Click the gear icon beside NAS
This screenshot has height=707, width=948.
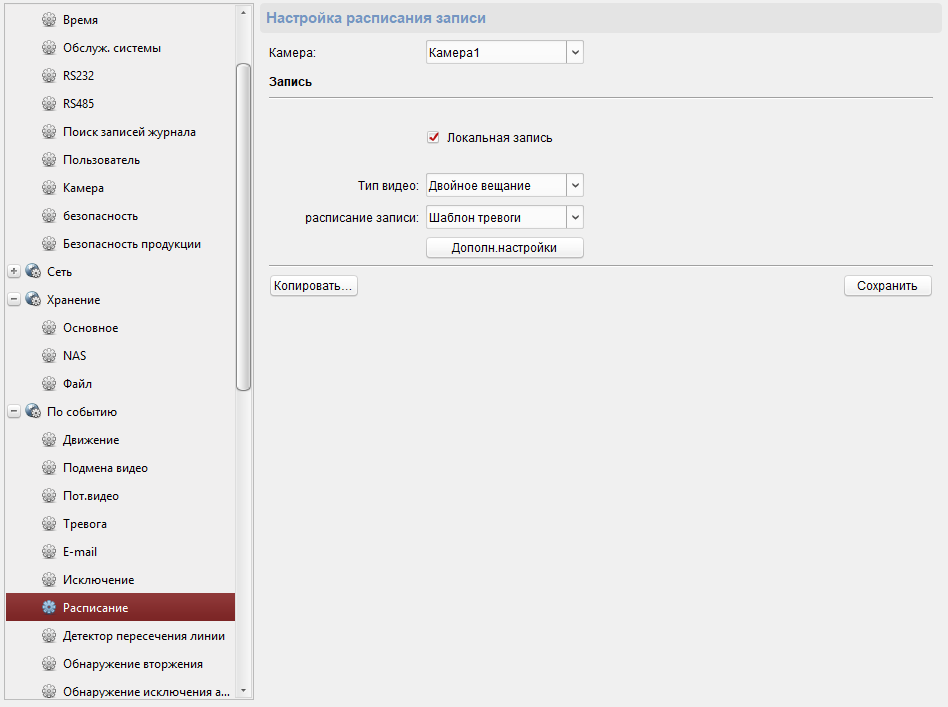pos(49,356)
